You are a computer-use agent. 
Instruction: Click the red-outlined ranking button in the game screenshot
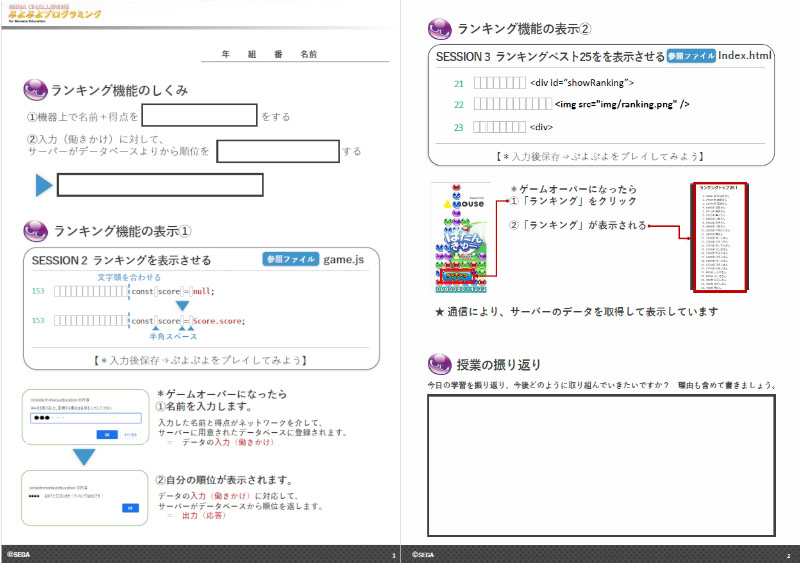tap(458, 276)
